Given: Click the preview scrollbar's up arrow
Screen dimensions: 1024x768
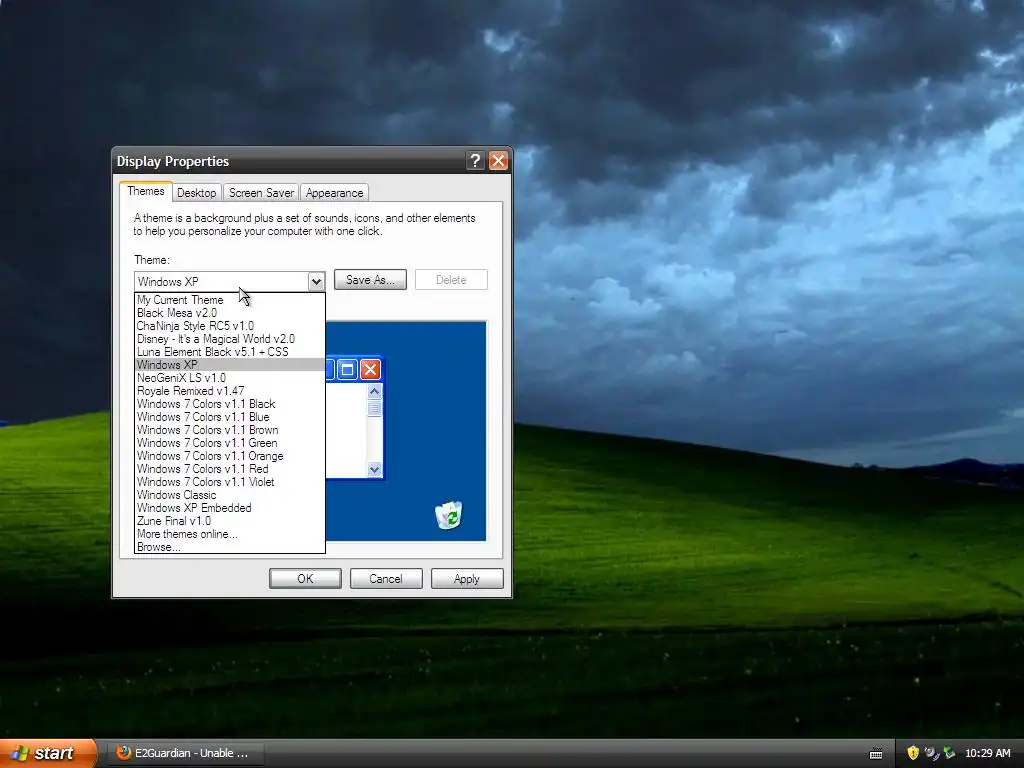Looking at the screenshot, I should (x=374, y=391).
